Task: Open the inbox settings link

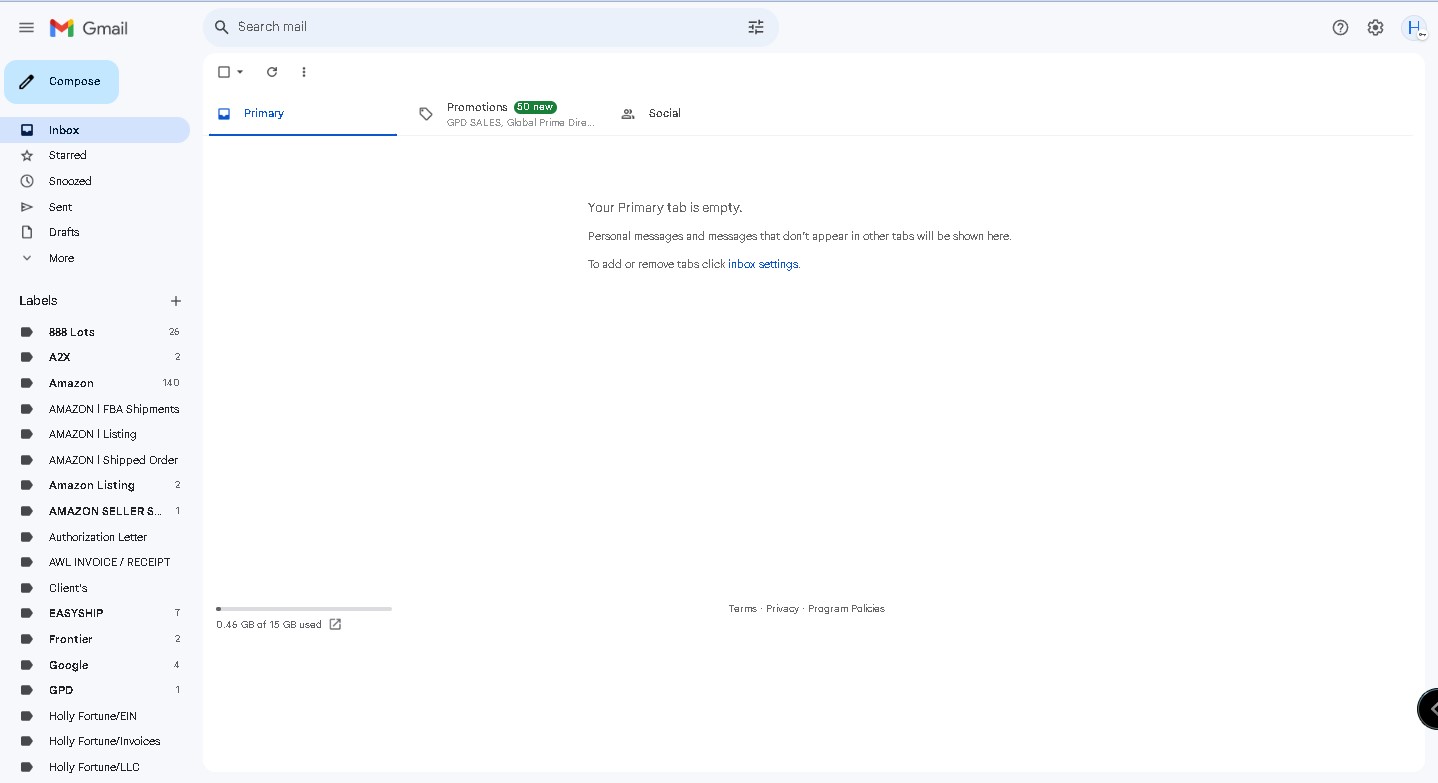Action: click(763, 265)
